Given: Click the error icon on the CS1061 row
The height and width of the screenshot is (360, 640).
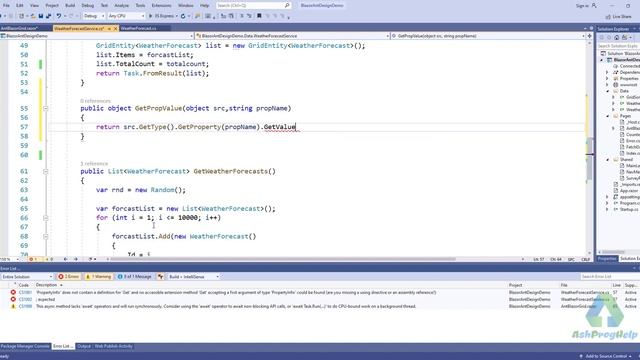Looking at the screenshot, I should 13,292.
